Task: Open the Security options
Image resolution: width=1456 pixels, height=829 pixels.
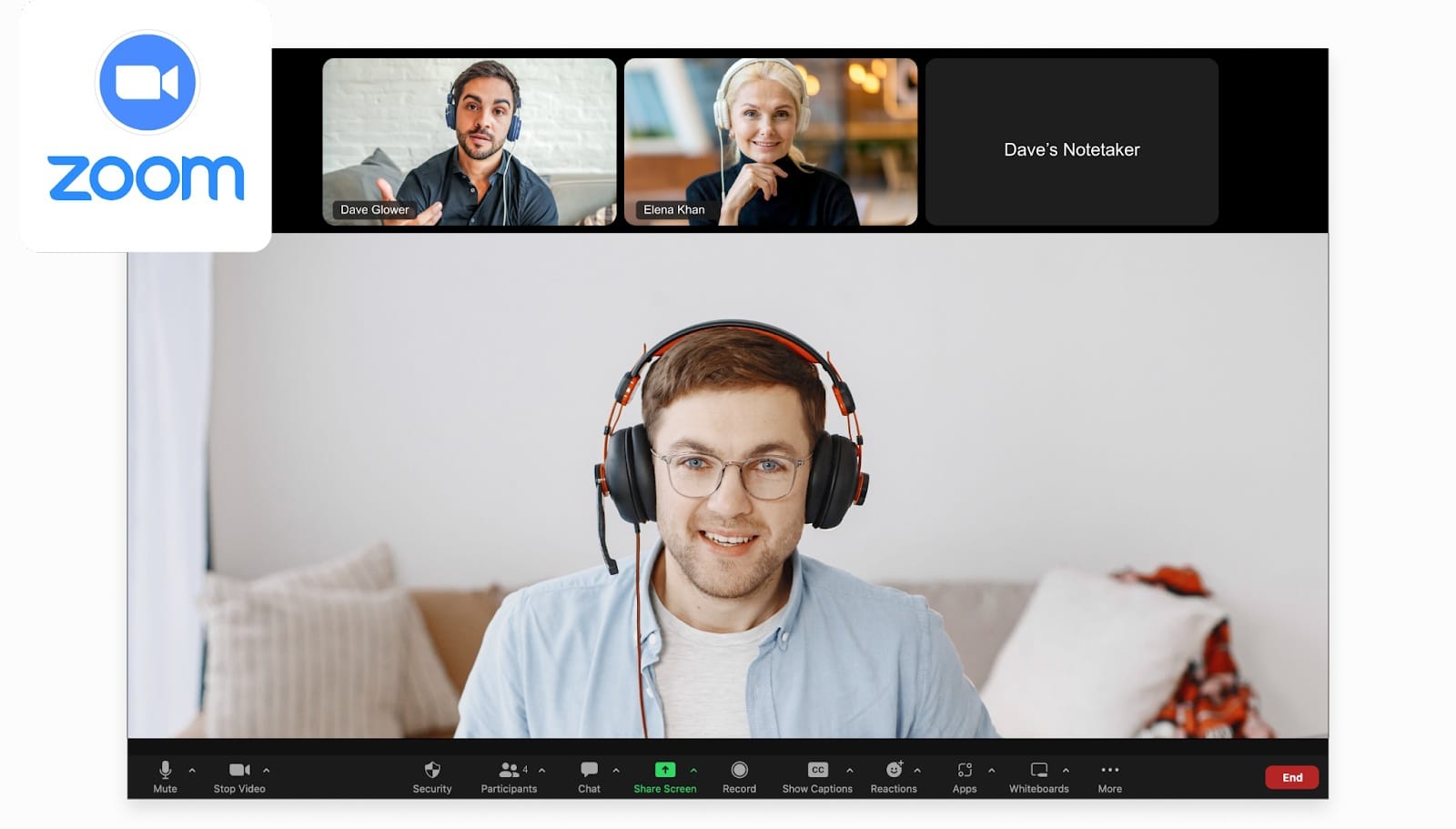Action: (431, 771)
